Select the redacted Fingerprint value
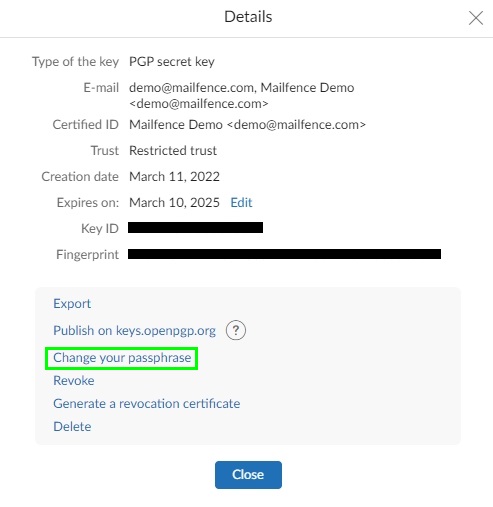493x507 pixels. pyautogui.click(x=284, y=254)
